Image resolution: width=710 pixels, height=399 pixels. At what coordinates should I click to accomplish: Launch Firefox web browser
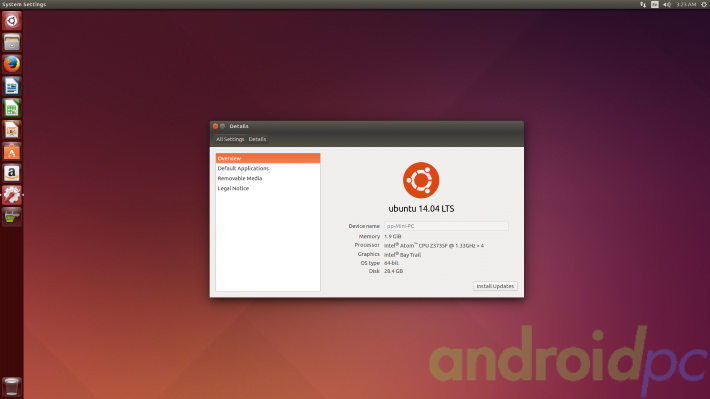(12, 64)
